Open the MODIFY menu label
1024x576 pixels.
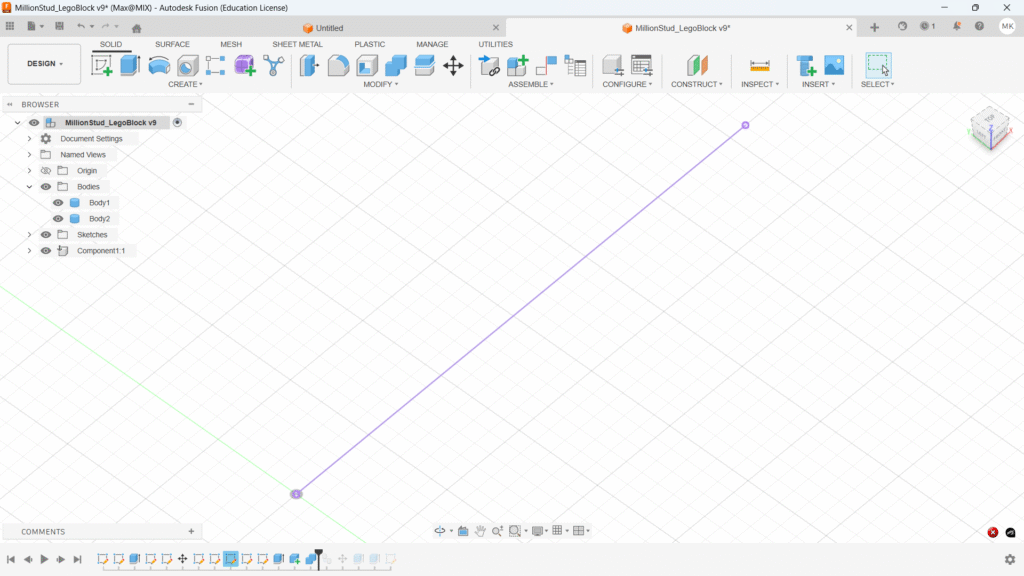point(380,84)
